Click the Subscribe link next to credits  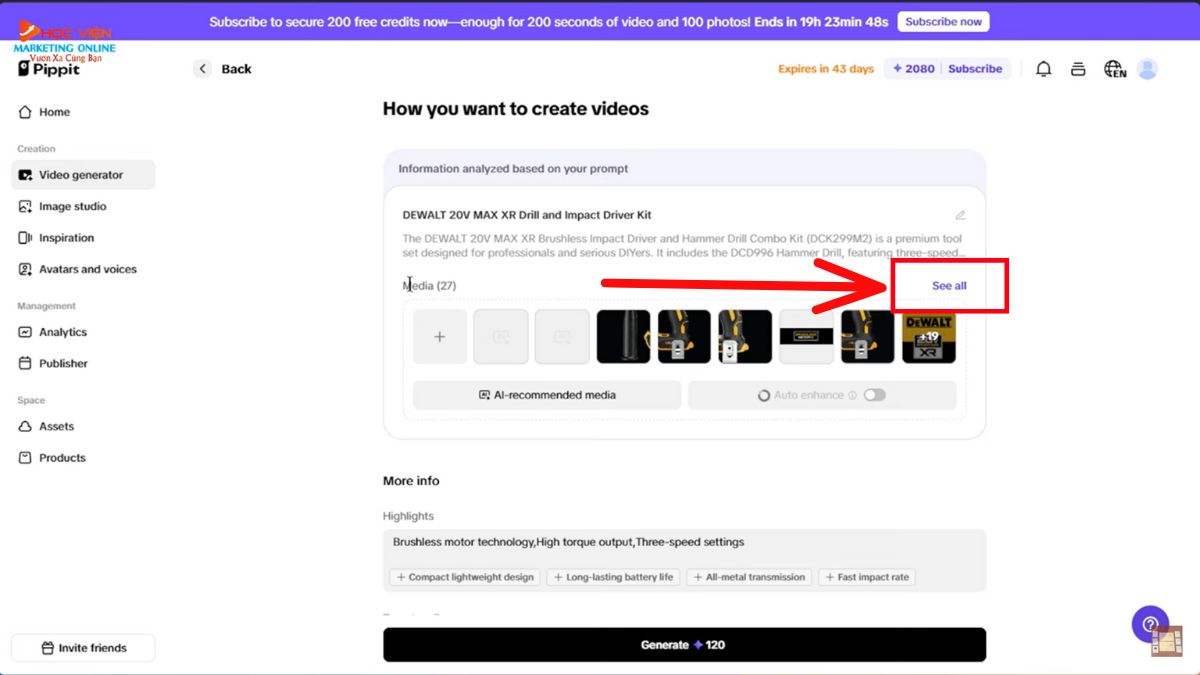point(975,69)
